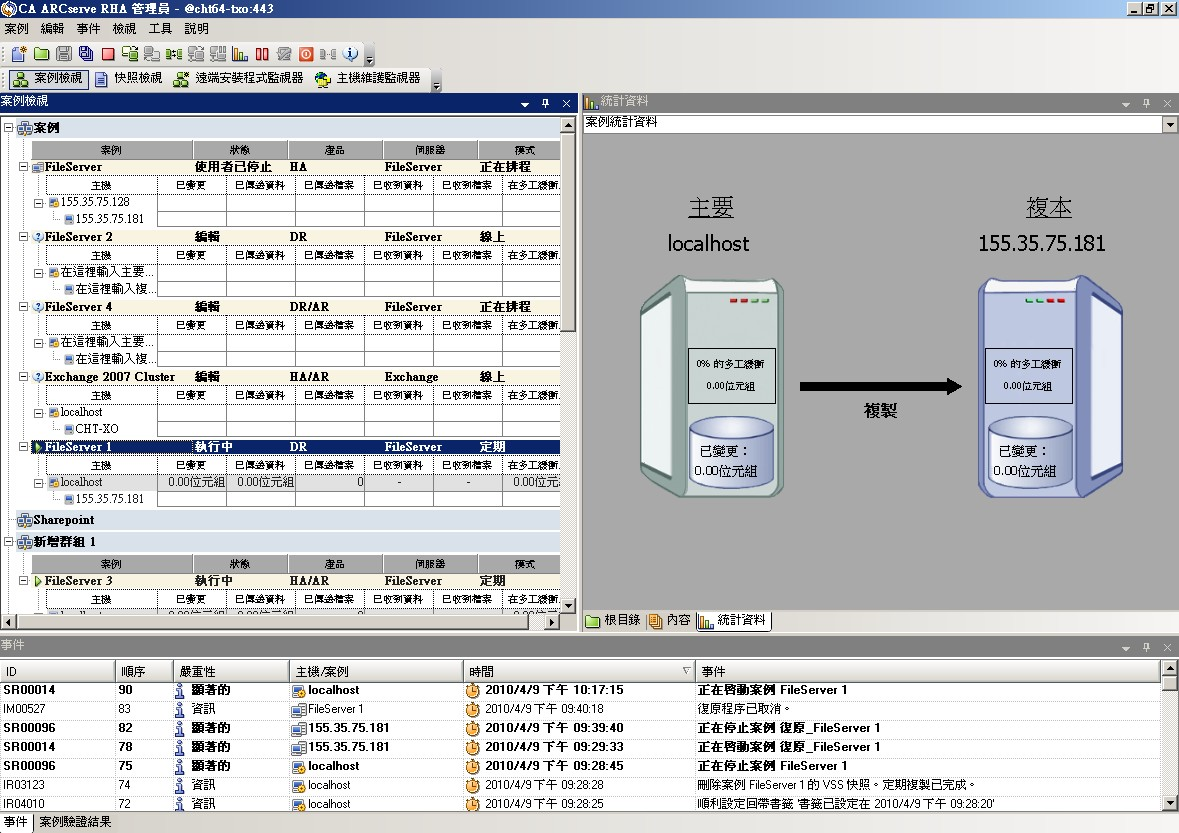
Task: Open the 案例檢視 panel options arrow
Action: click(x=525, y=105)
